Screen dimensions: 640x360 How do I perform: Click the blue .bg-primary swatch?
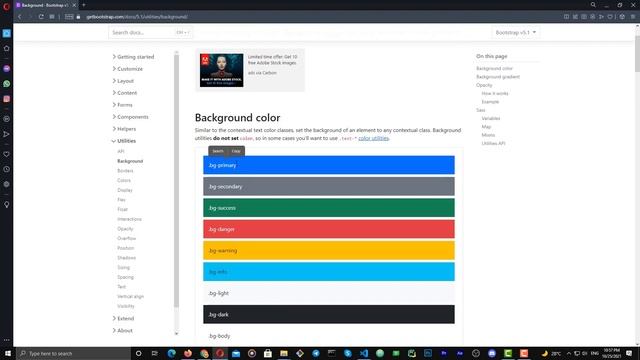click(x=329, y=165)
